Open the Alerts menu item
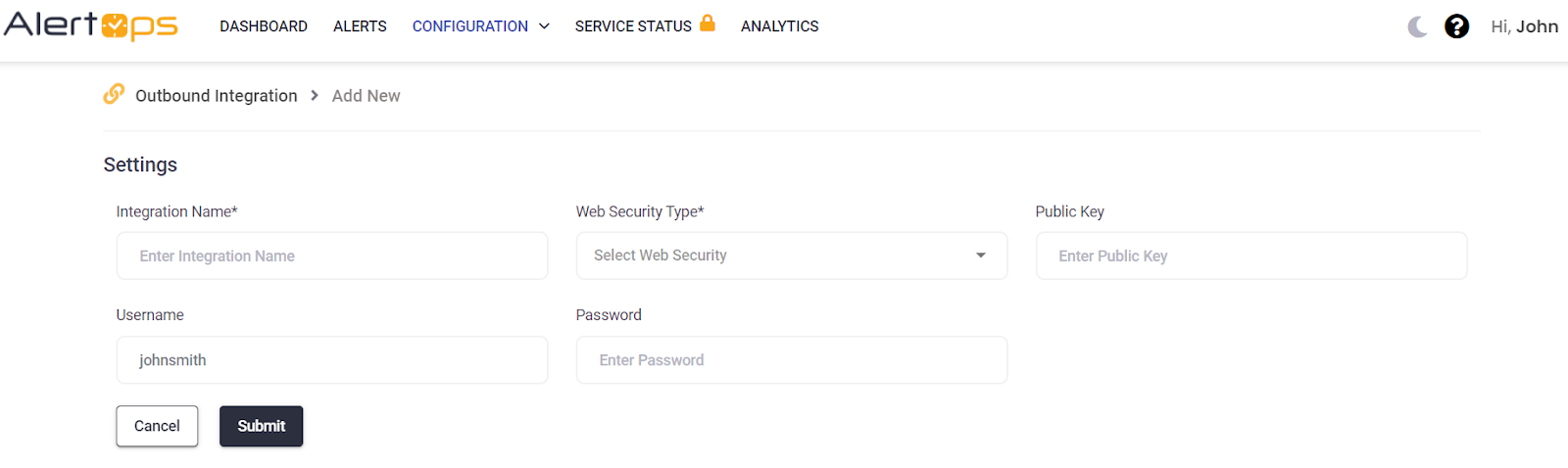Image resolution: width=1568 pixels, height=468 pixels. [360, 26]
